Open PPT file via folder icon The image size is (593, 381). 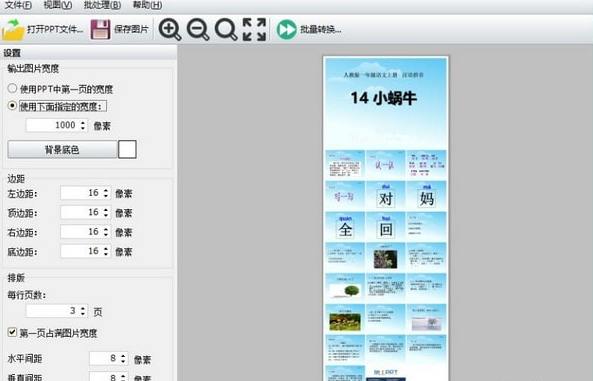click(x=14, y=29)
